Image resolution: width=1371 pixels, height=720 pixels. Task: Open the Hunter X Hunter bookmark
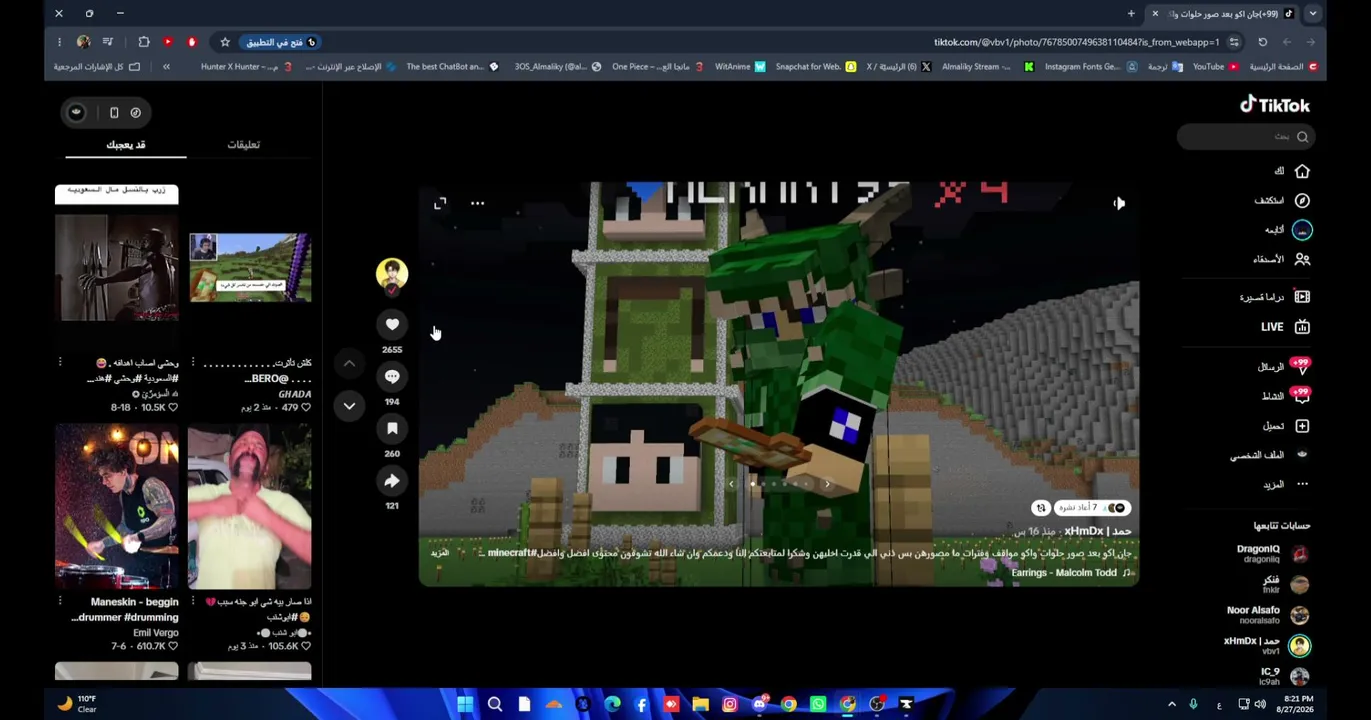pos(246,67)
